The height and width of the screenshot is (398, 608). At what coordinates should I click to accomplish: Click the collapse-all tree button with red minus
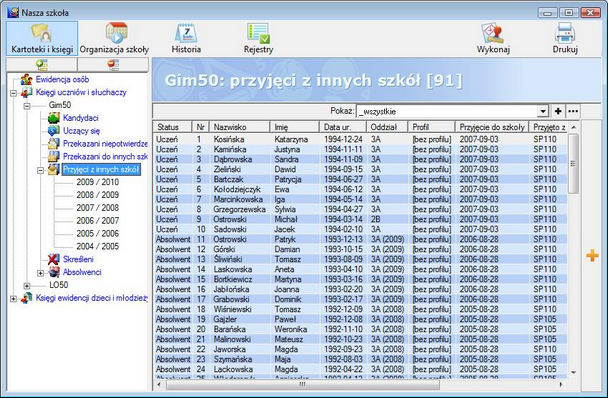point(113,65)
